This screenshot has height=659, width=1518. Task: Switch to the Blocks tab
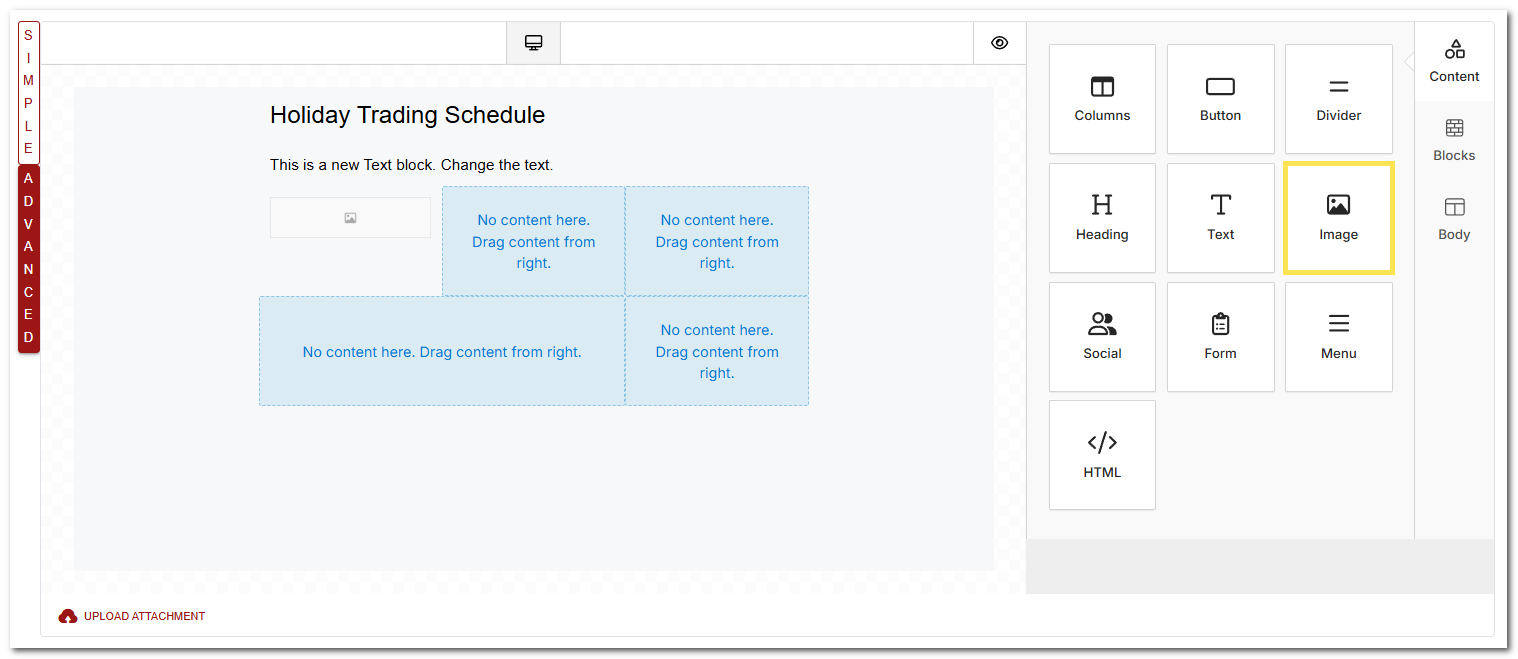point(1454,140)
